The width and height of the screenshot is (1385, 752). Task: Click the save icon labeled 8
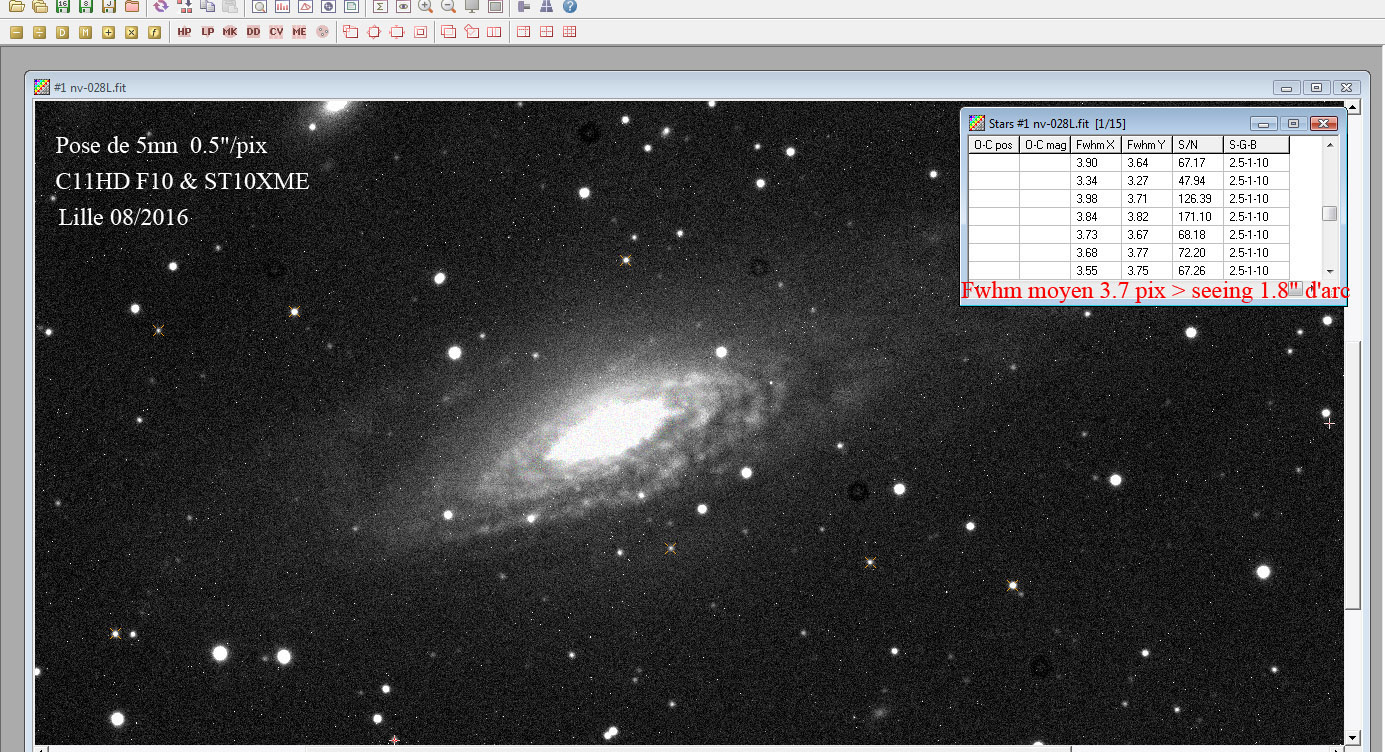click(85, 6)
